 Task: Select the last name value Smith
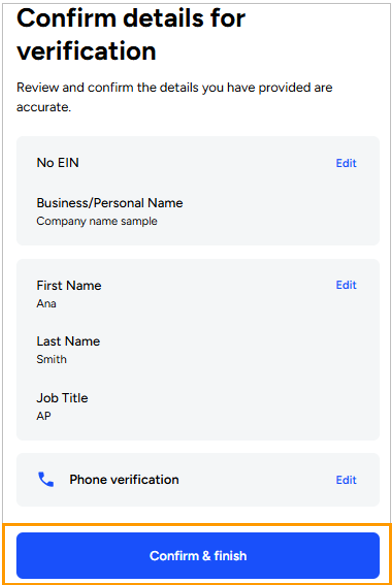pos(51,359)
